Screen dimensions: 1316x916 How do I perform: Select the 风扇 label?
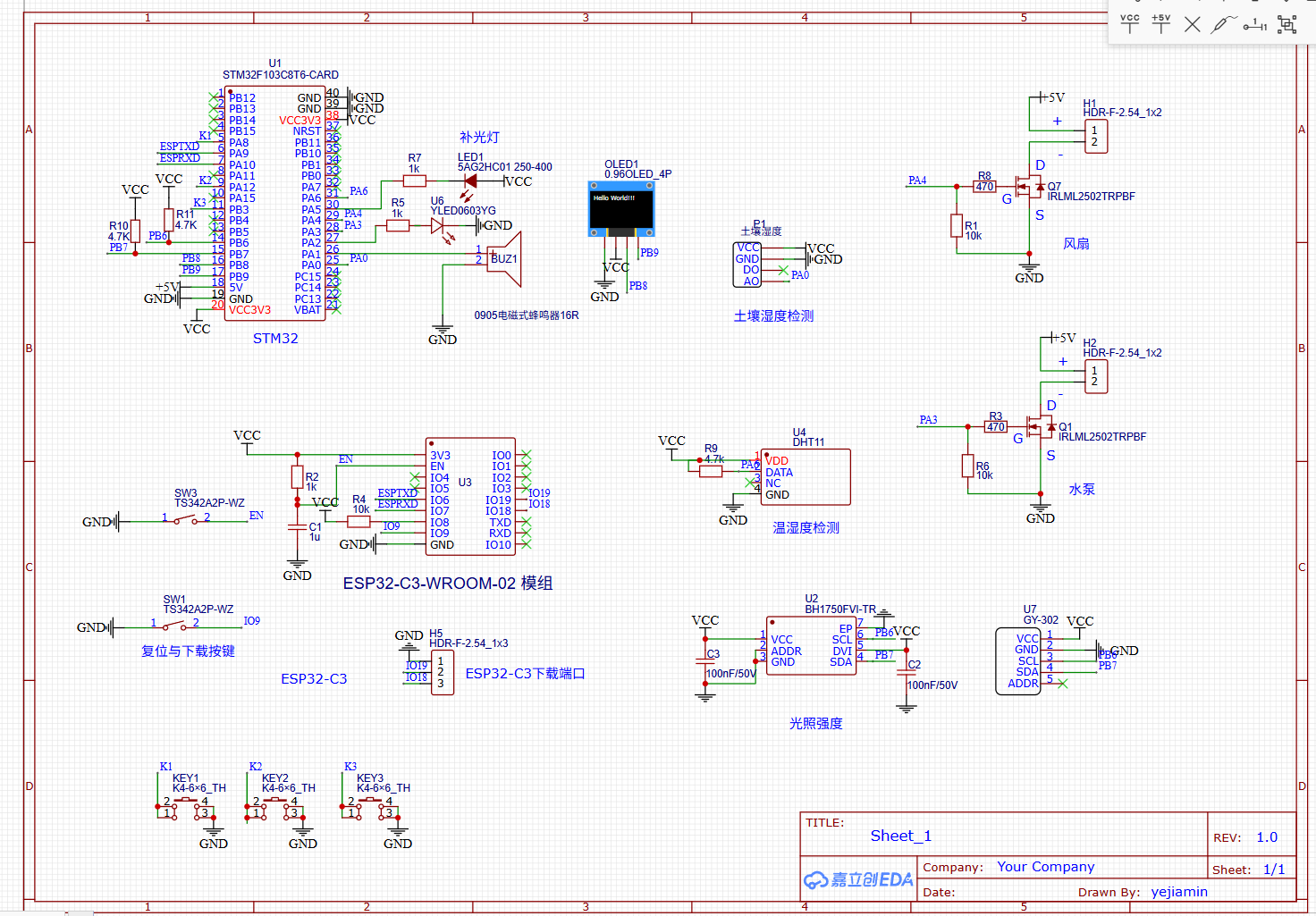point(1076,244)
